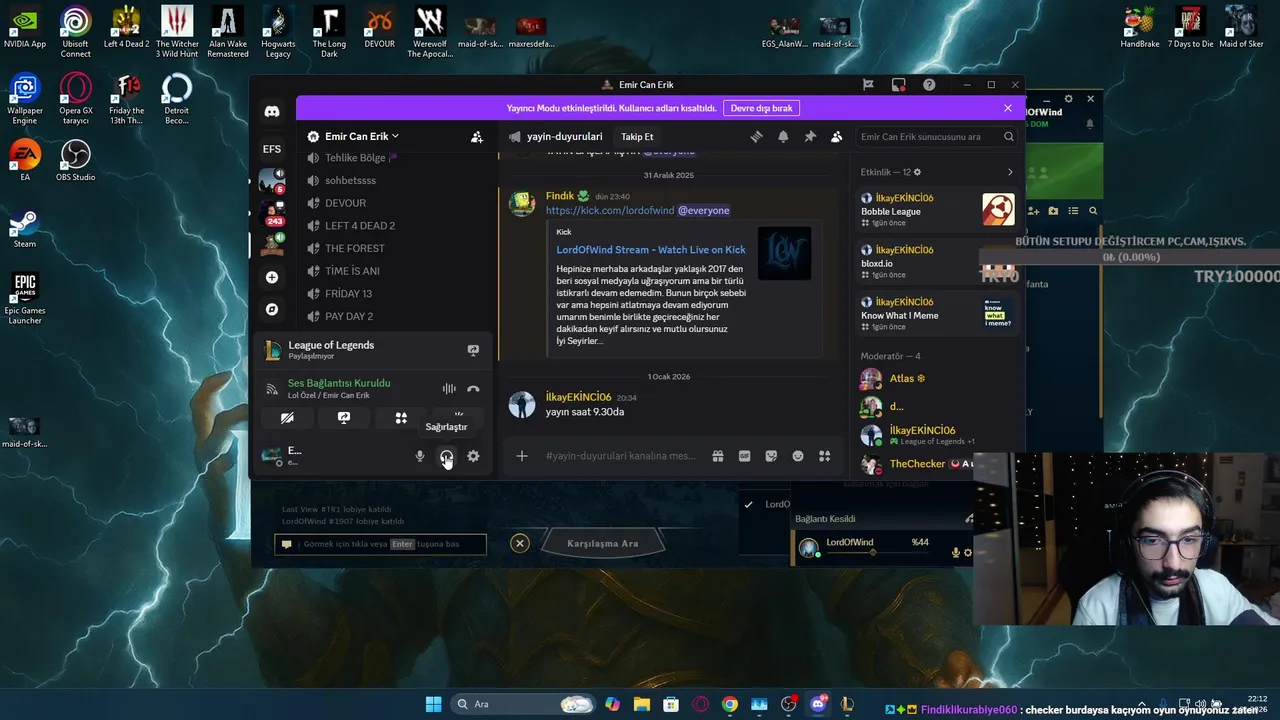Viewport: 1280px width, 720px height.
Task: Deafen audio with the headphones icon
Action: point(446,456)
